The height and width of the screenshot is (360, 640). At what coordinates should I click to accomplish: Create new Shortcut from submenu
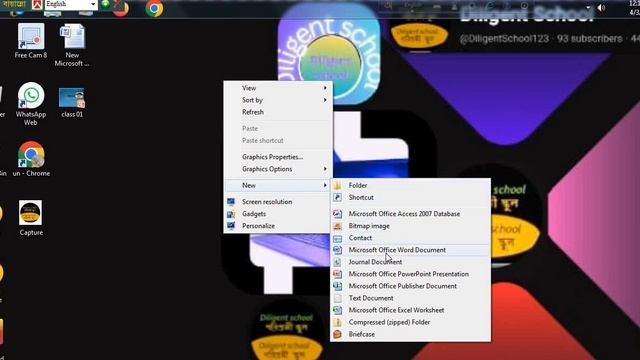tap(410, 197)
